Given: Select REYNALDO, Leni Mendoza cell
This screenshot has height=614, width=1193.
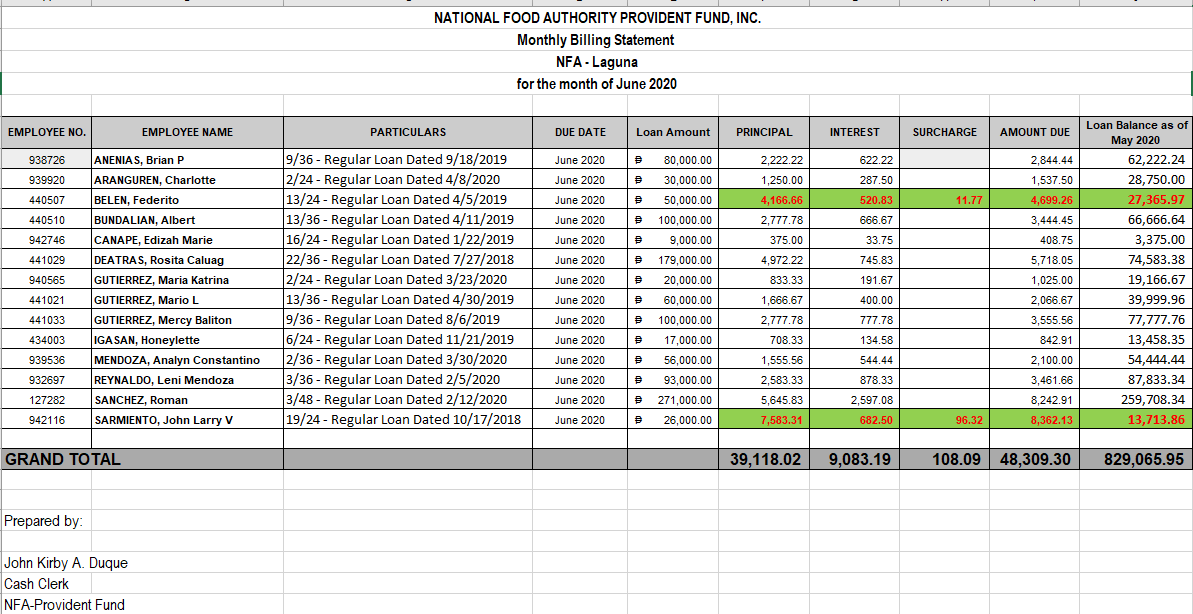Looking at the screenshot, I should (x=187, y=379).
